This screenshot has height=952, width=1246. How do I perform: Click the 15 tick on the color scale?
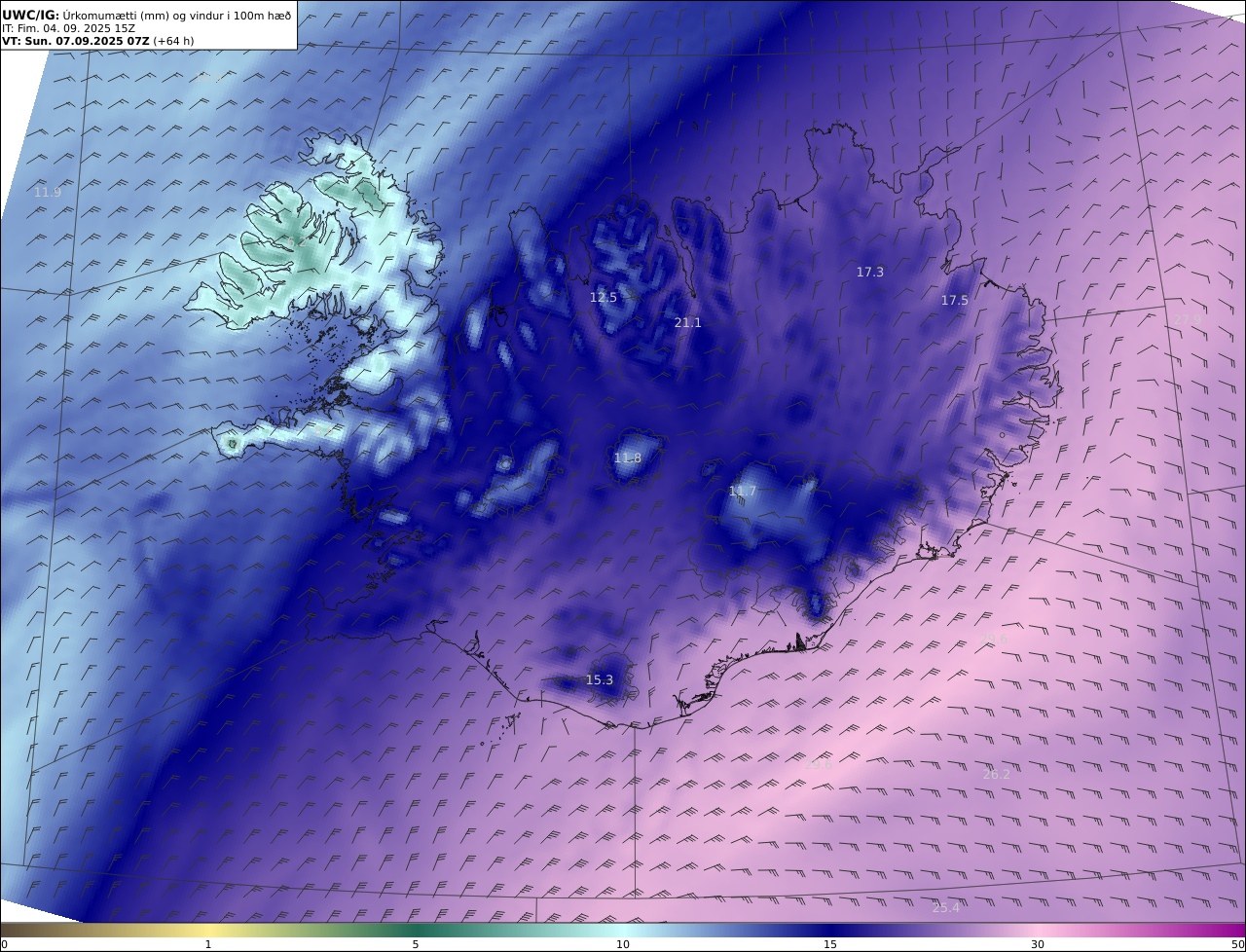coord(830,944)
